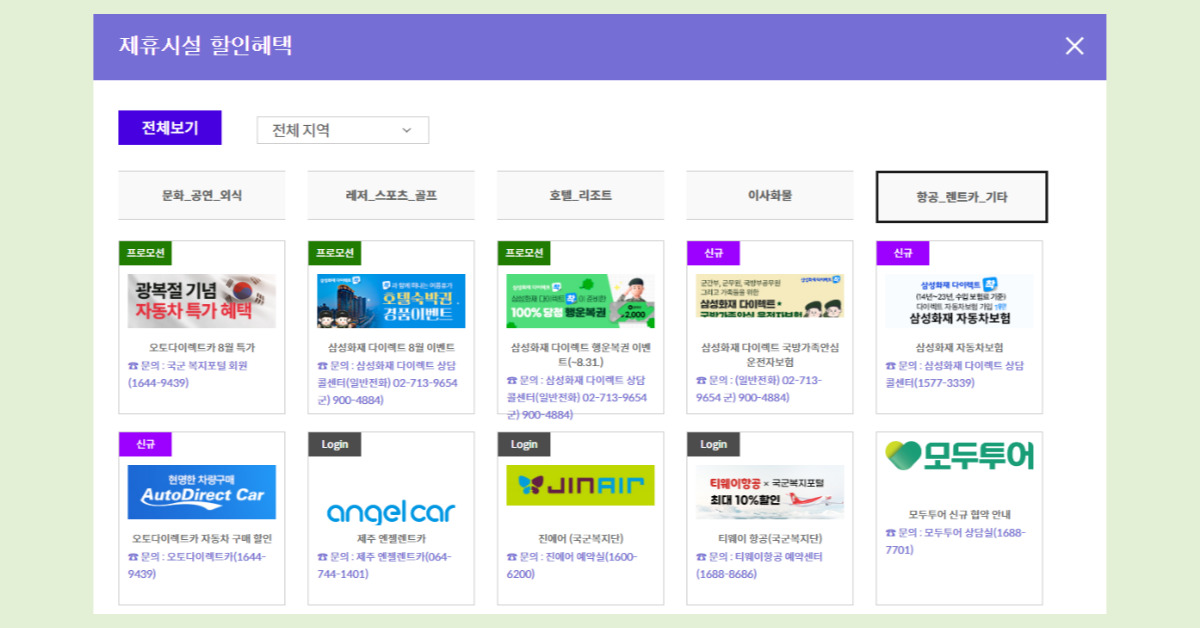Open the 광복절 기념 자동차 특가 혜택 banner
Image resolution: width=1200 pixels, height=628 pixels.
202,301
